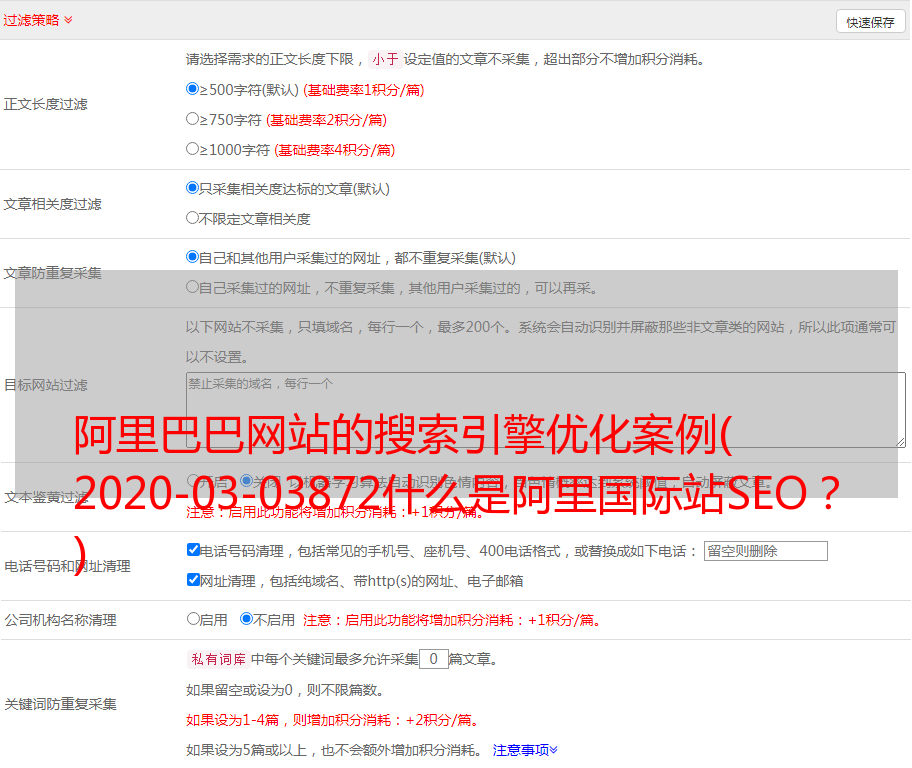
Task: Click the keyword article count input field
Action: click(433, 659)
